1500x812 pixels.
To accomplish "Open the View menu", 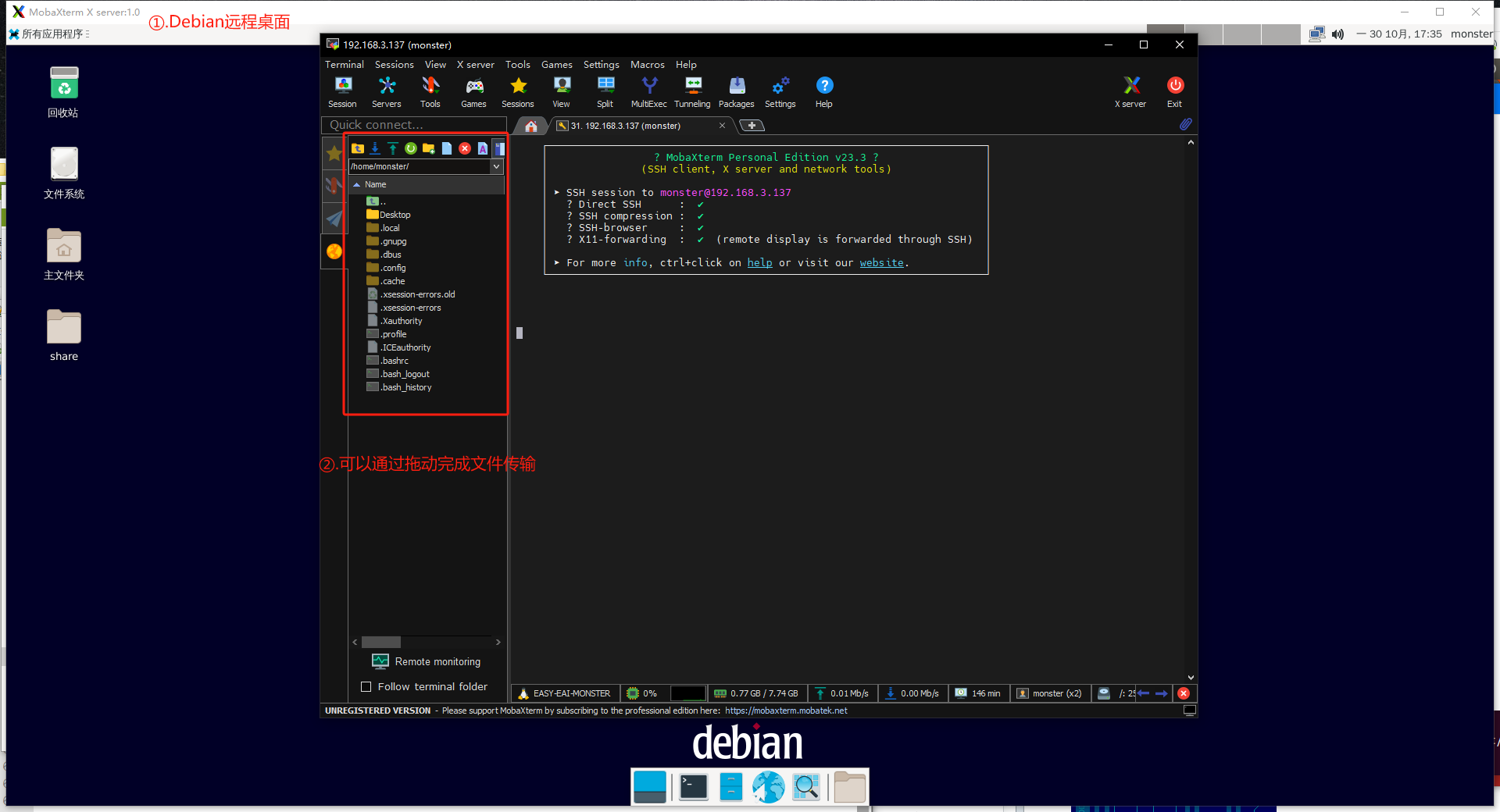I will click(x=435, y=65).
